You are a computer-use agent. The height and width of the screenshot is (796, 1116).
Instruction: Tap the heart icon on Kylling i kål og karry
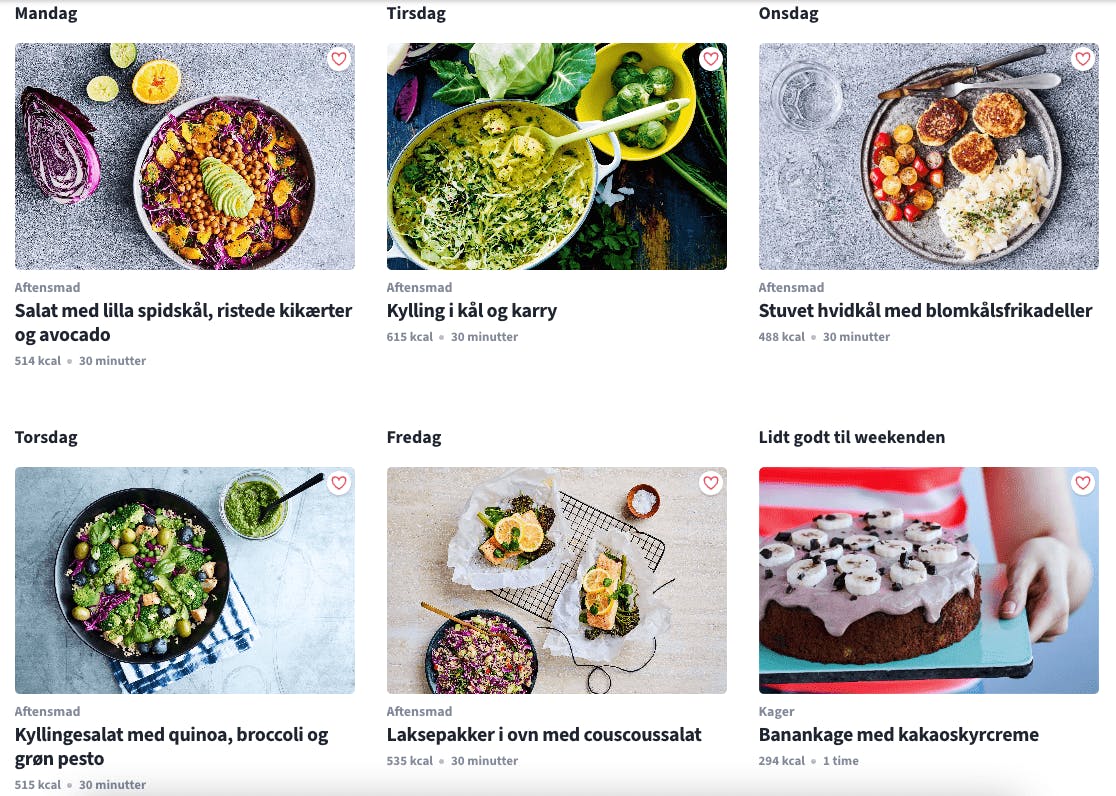point(710,59)
